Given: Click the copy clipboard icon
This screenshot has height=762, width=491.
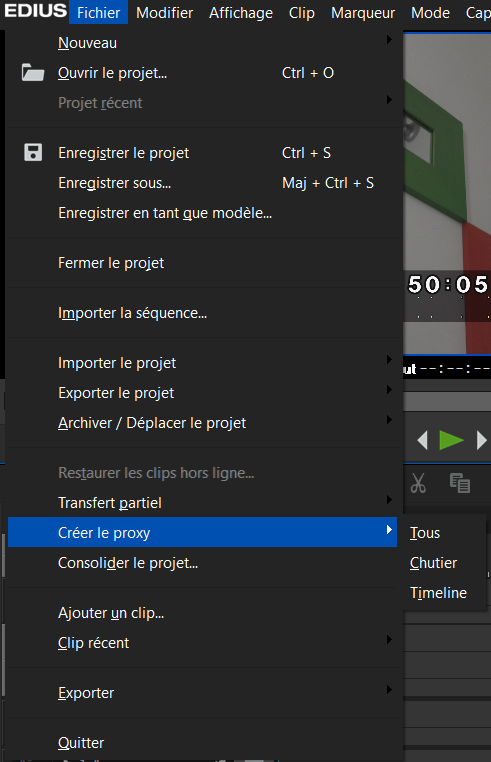Looking at the screenshot, I should (x=460, y=483).
